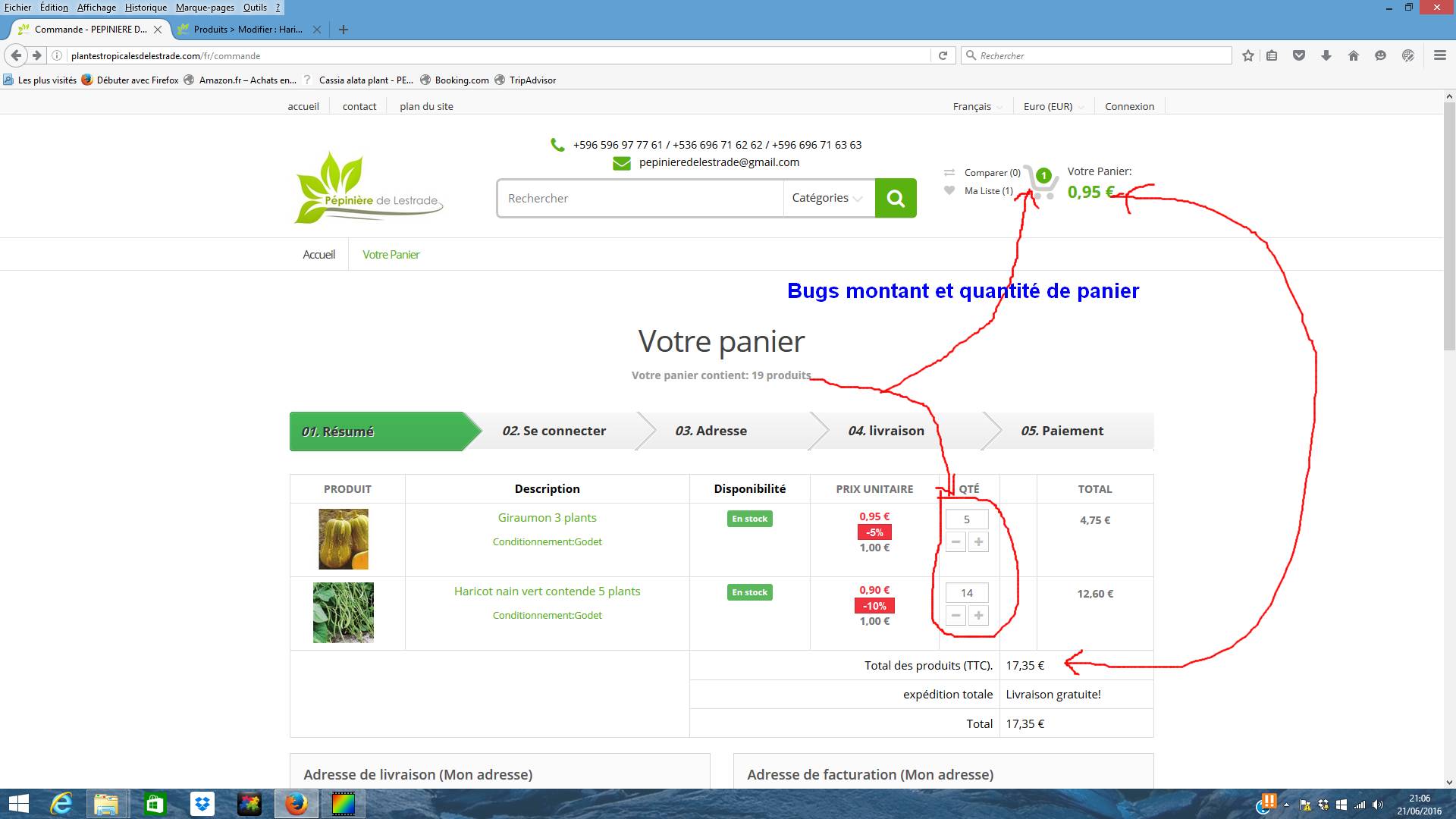The image size is (1456, 819).
Task: Open the Giraumon 3 plants product link
Action: pyautogui.click(x=547, y=518)
